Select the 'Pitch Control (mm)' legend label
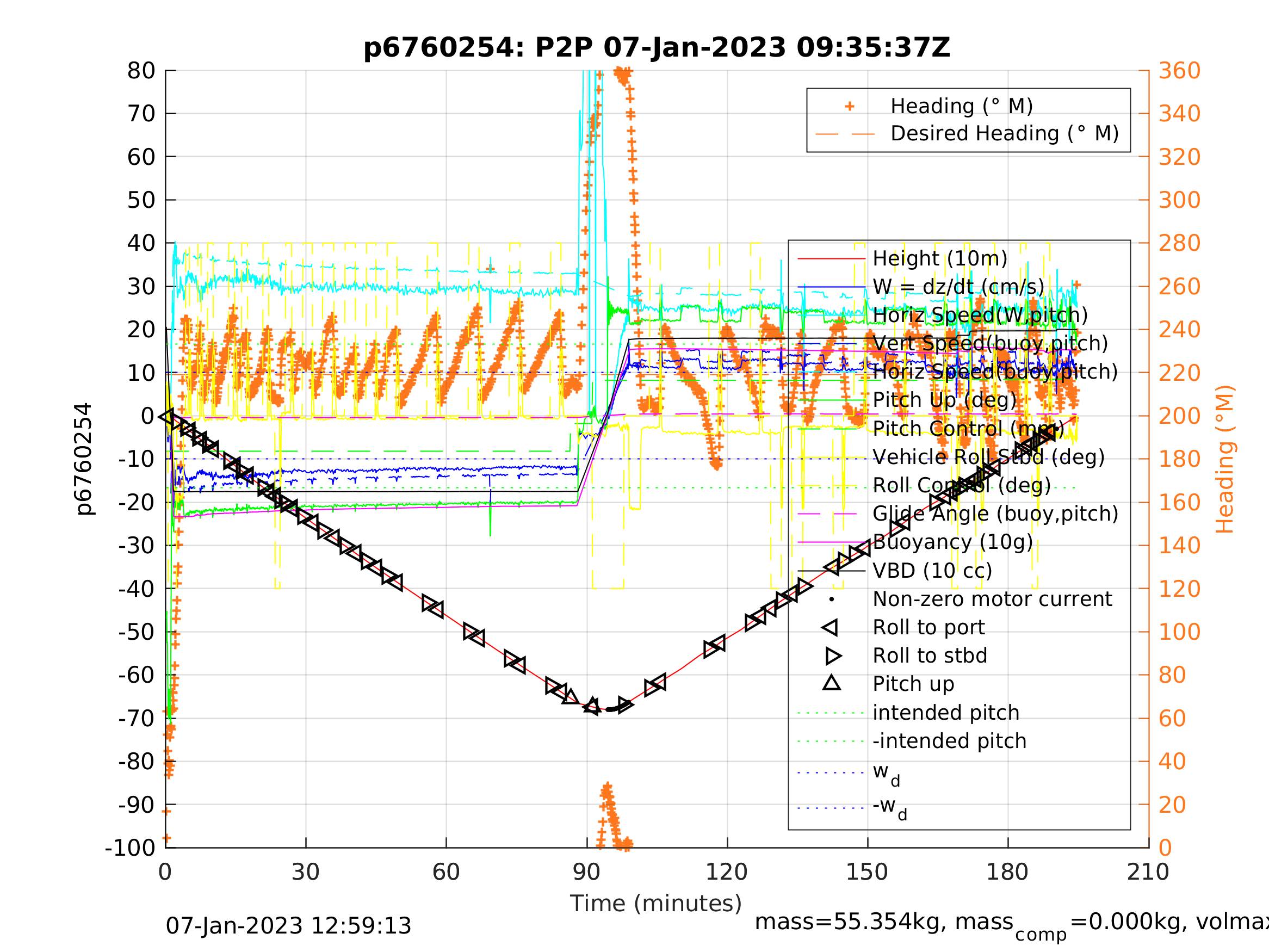This screenshot has width=1269, height=952. pos(968,429)
